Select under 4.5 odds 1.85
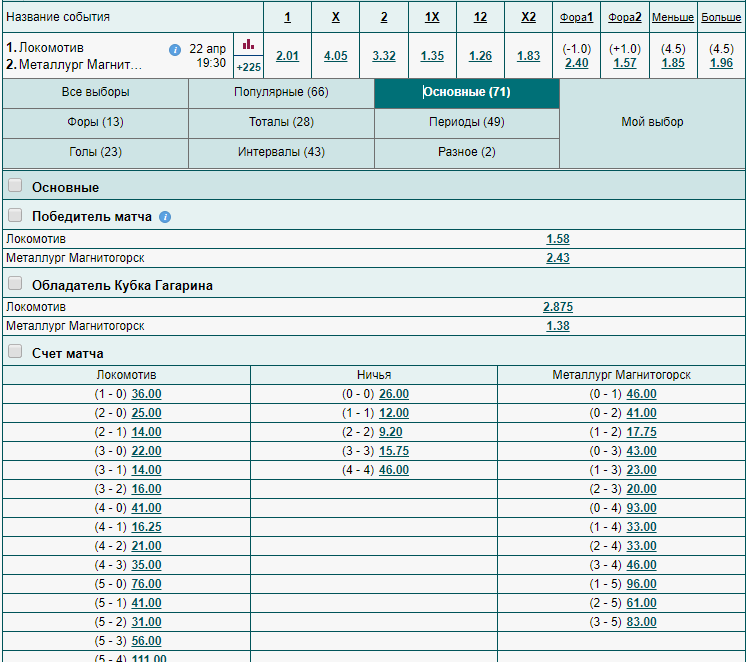746x662 pixels. [673, 63]
